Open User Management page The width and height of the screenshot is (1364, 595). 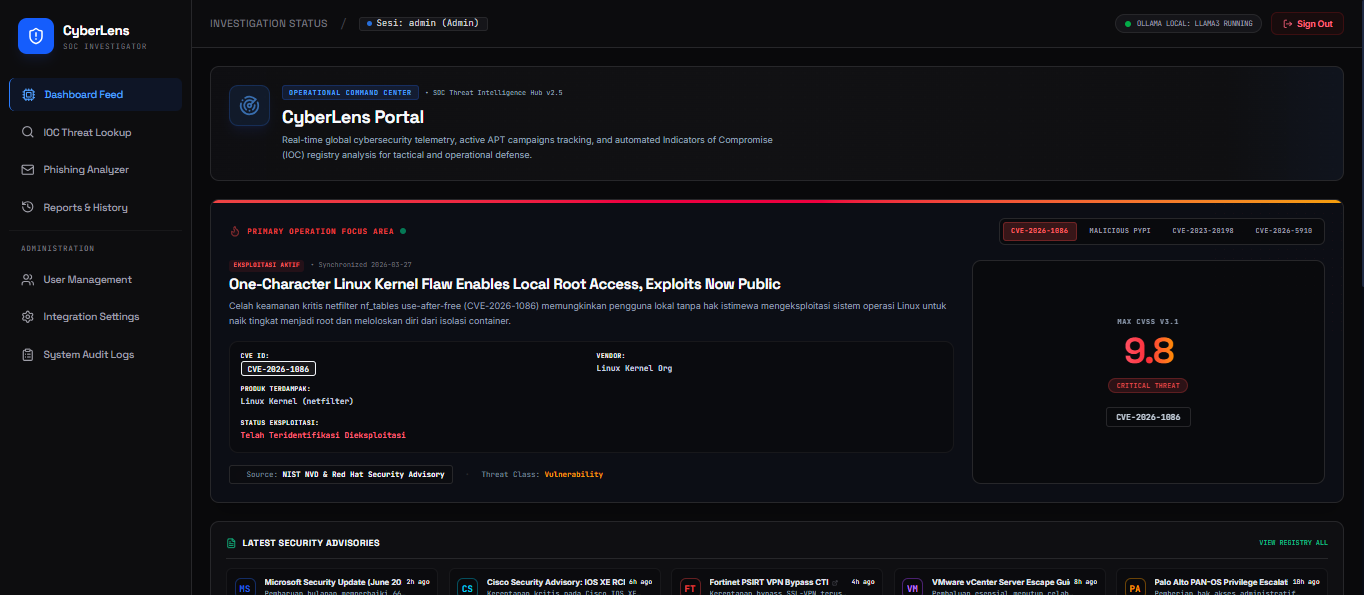[96, 279]
